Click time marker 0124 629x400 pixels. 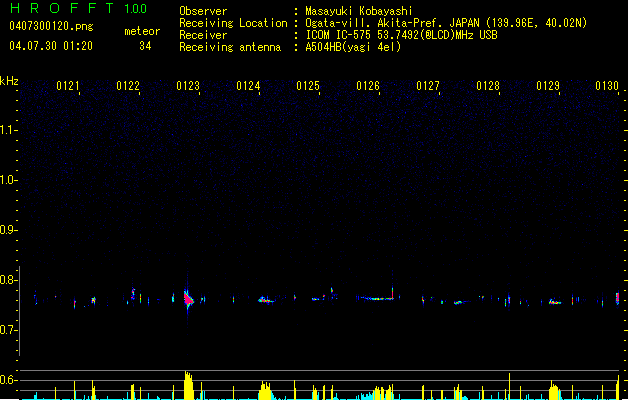(248, 86)
